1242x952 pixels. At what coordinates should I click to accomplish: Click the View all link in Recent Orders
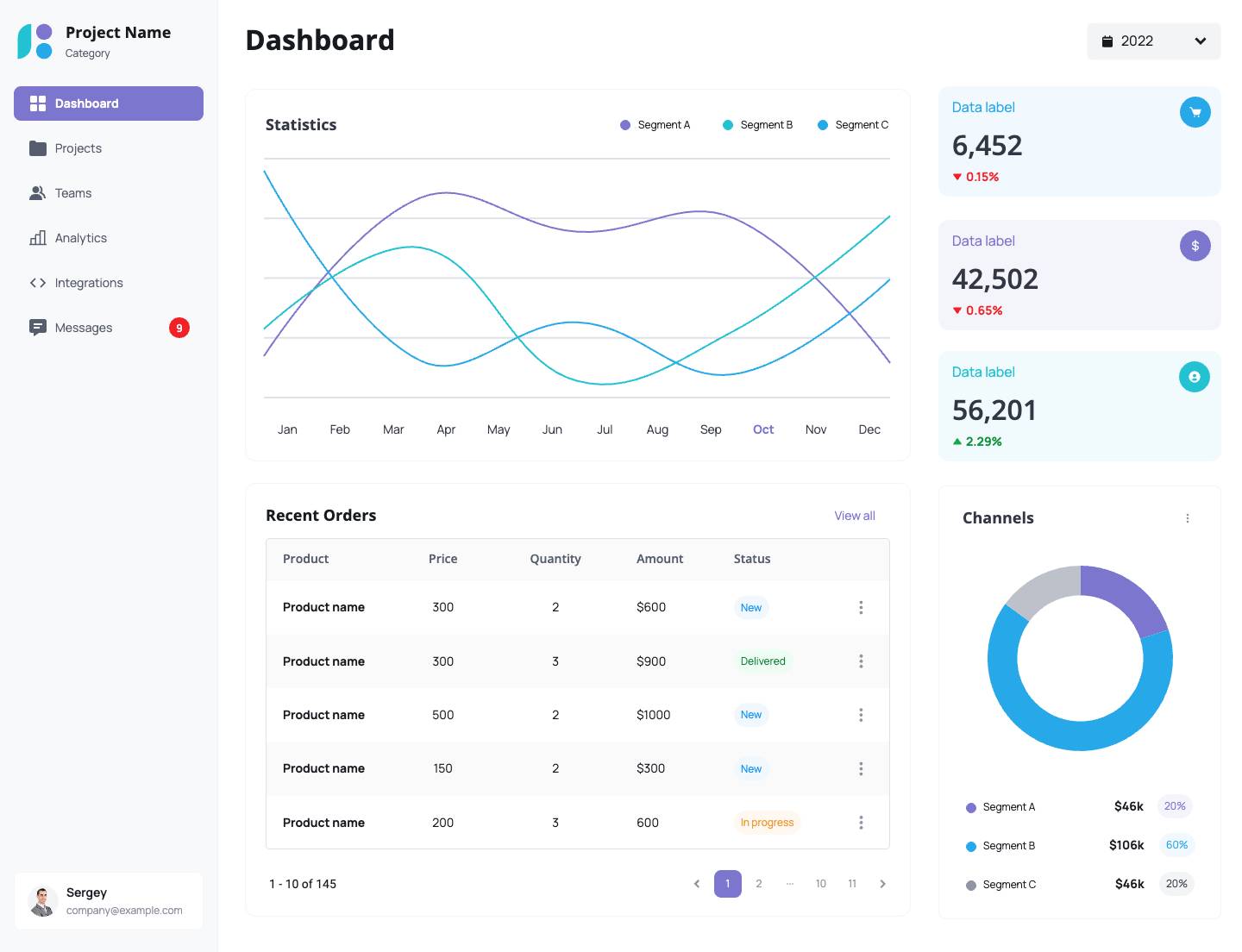pyautogui.click(x=854, y=516)
